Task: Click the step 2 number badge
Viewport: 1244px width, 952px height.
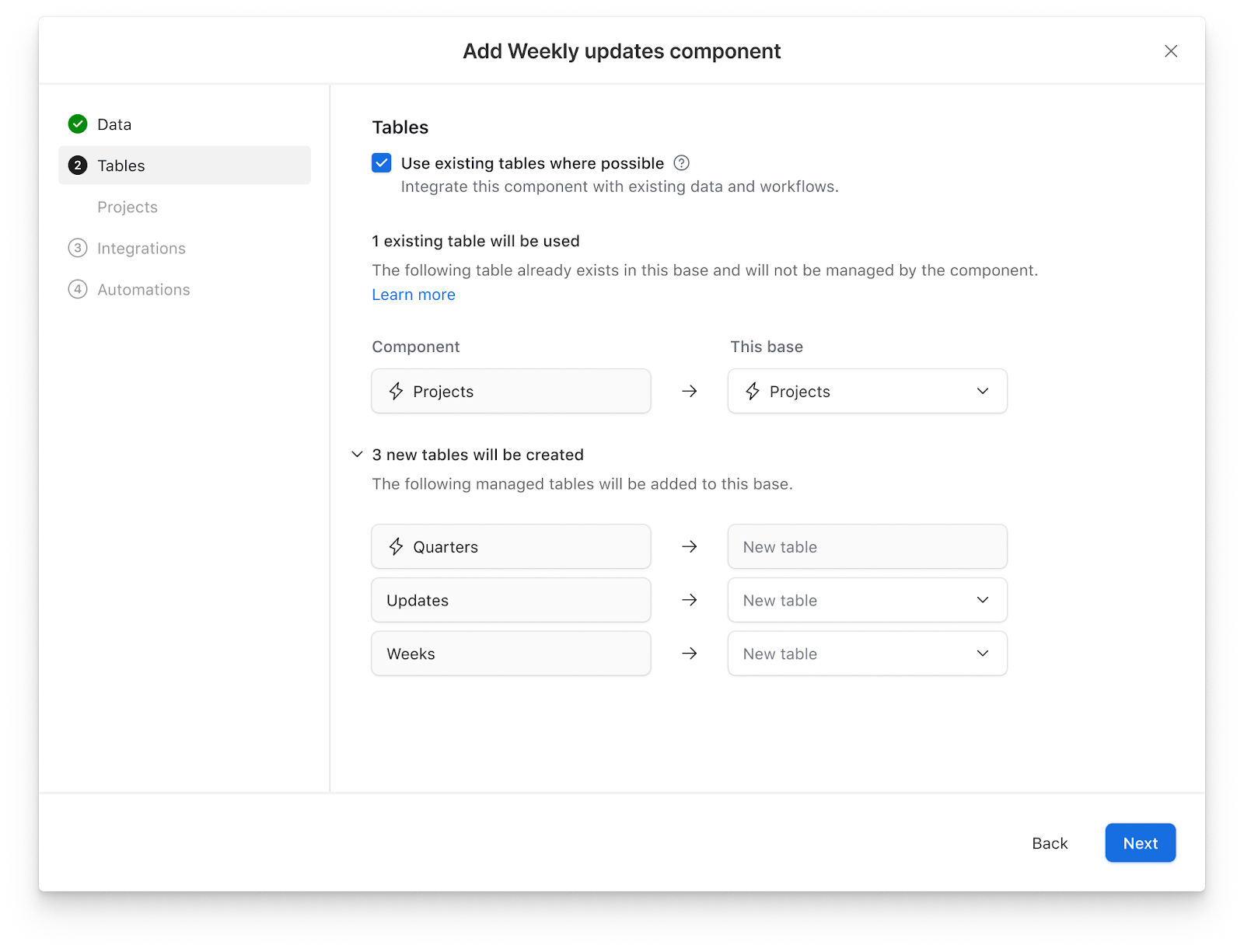Action: point(78,166)
